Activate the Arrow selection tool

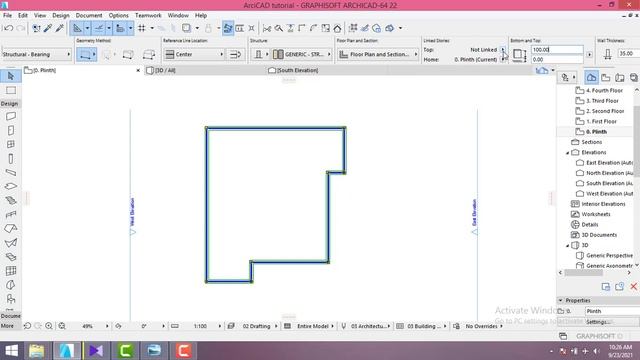point(11,76)
